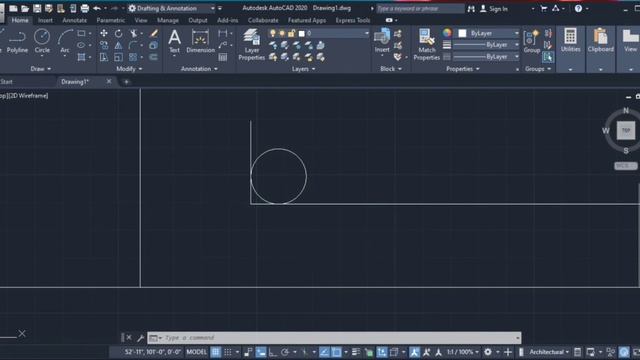640x360 pixels.
Task: Activate the Stretch tool in the Modify panel
Action: pos(104,57)
